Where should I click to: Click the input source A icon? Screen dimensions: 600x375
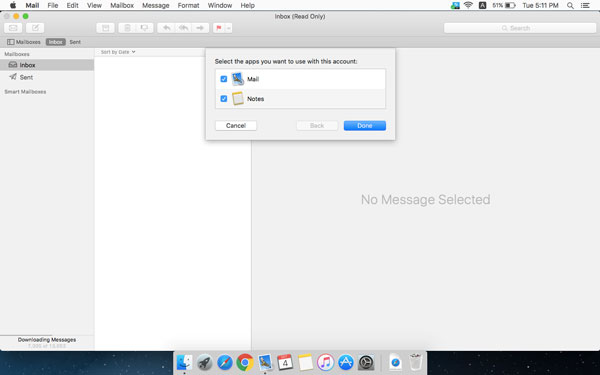(x=483, y=5)
